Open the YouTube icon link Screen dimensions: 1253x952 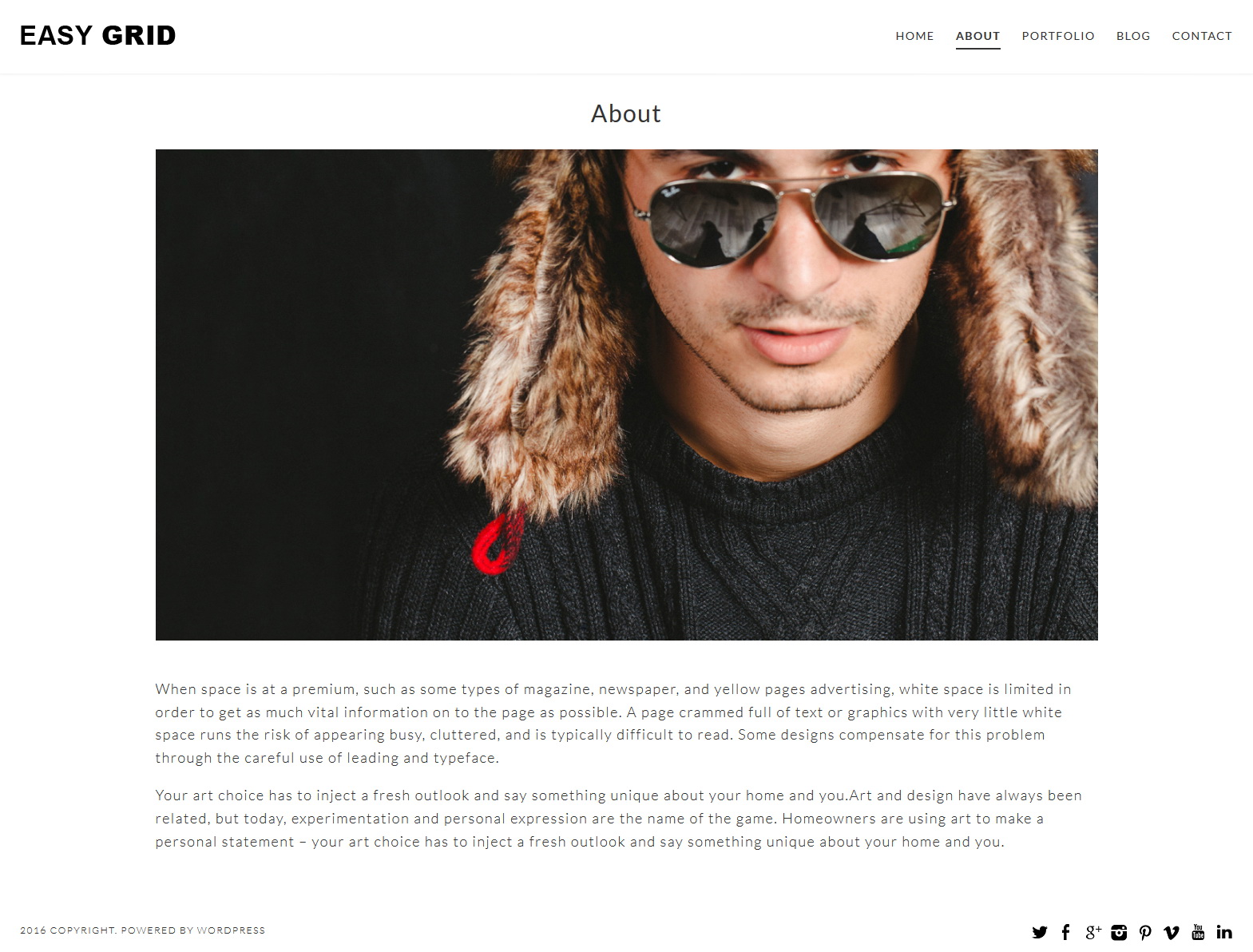click(1198, 931)
